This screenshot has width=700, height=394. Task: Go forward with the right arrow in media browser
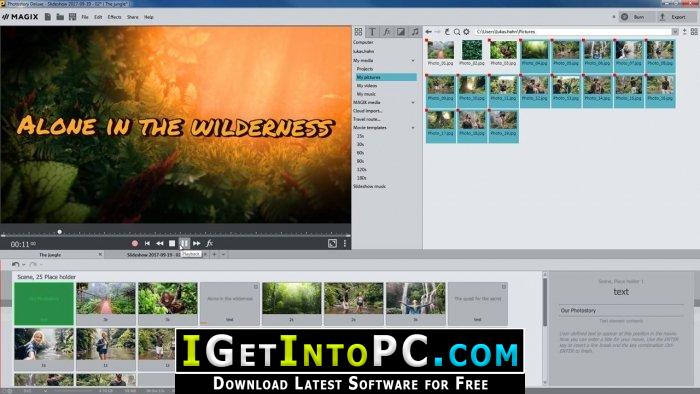tap(438, 32)
